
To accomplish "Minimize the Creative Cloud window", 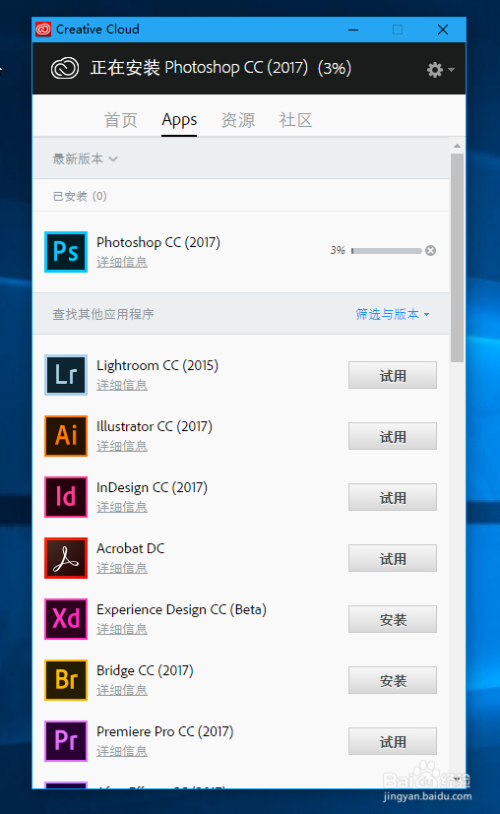I will [354, 30].
